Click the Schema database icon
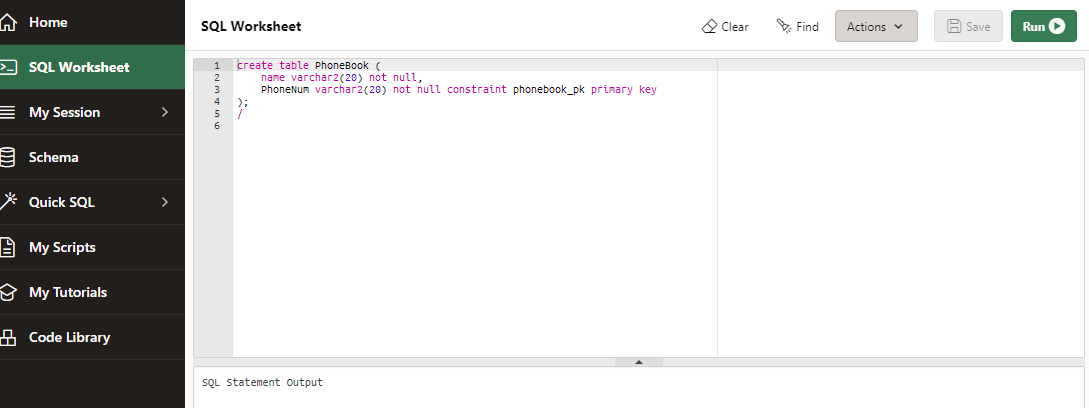Screen dimensions: 1089x408 click(x=7, y=157)
